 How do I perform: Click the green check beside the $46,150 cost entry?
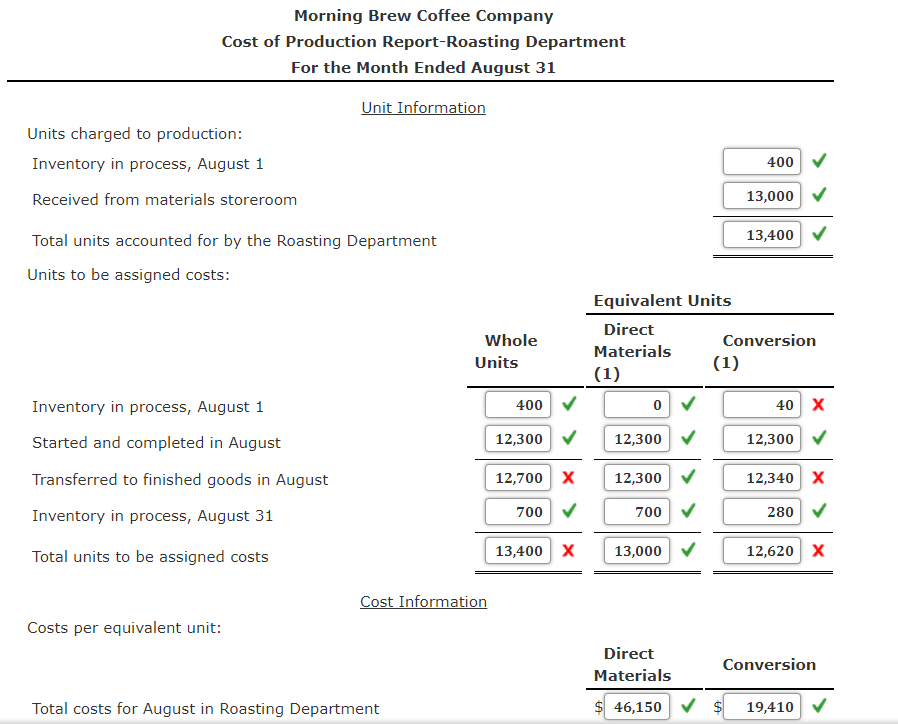687,706
